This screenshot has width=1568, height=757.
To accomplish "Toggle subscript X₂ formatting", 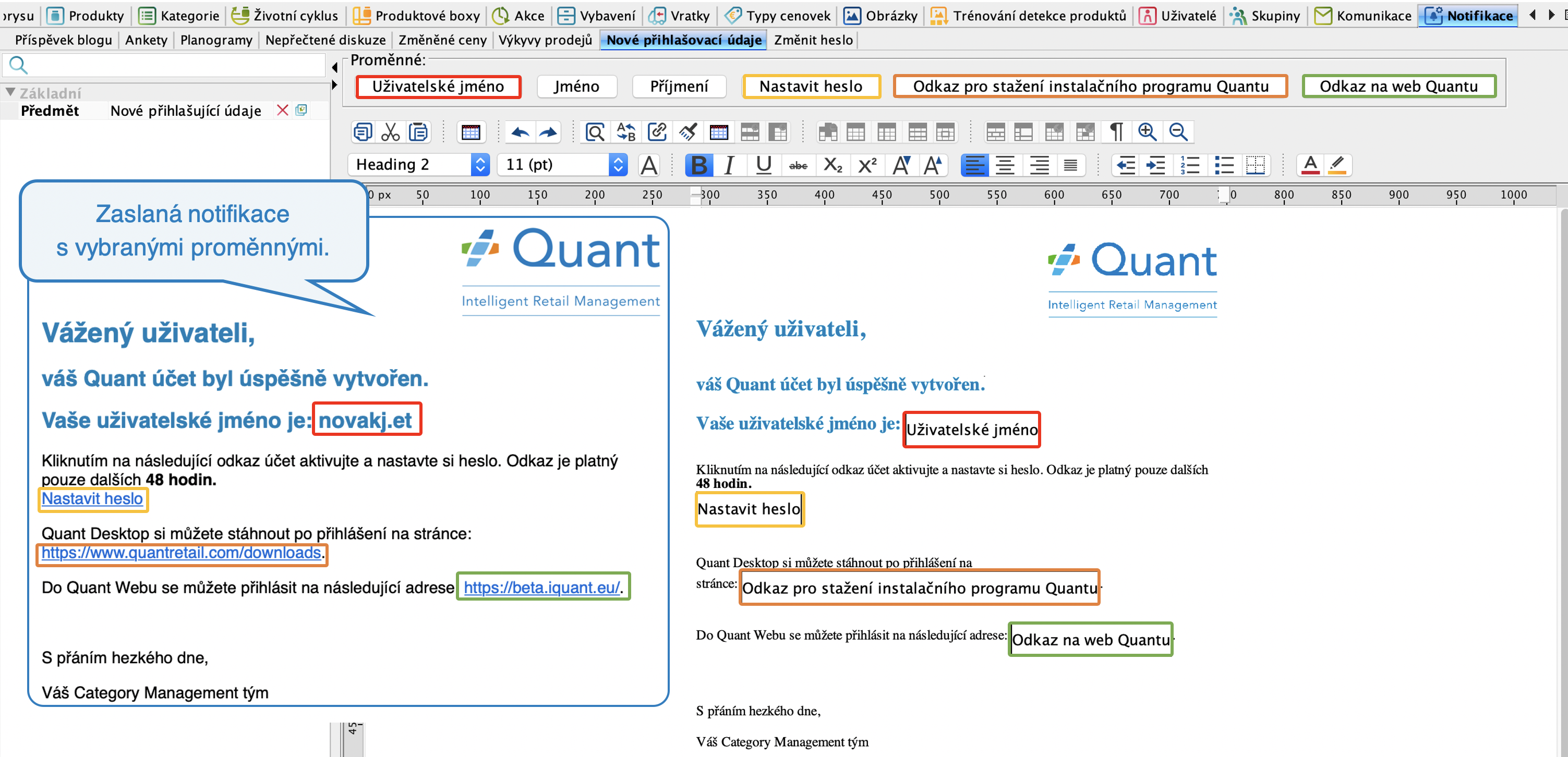I will point(833,165).
